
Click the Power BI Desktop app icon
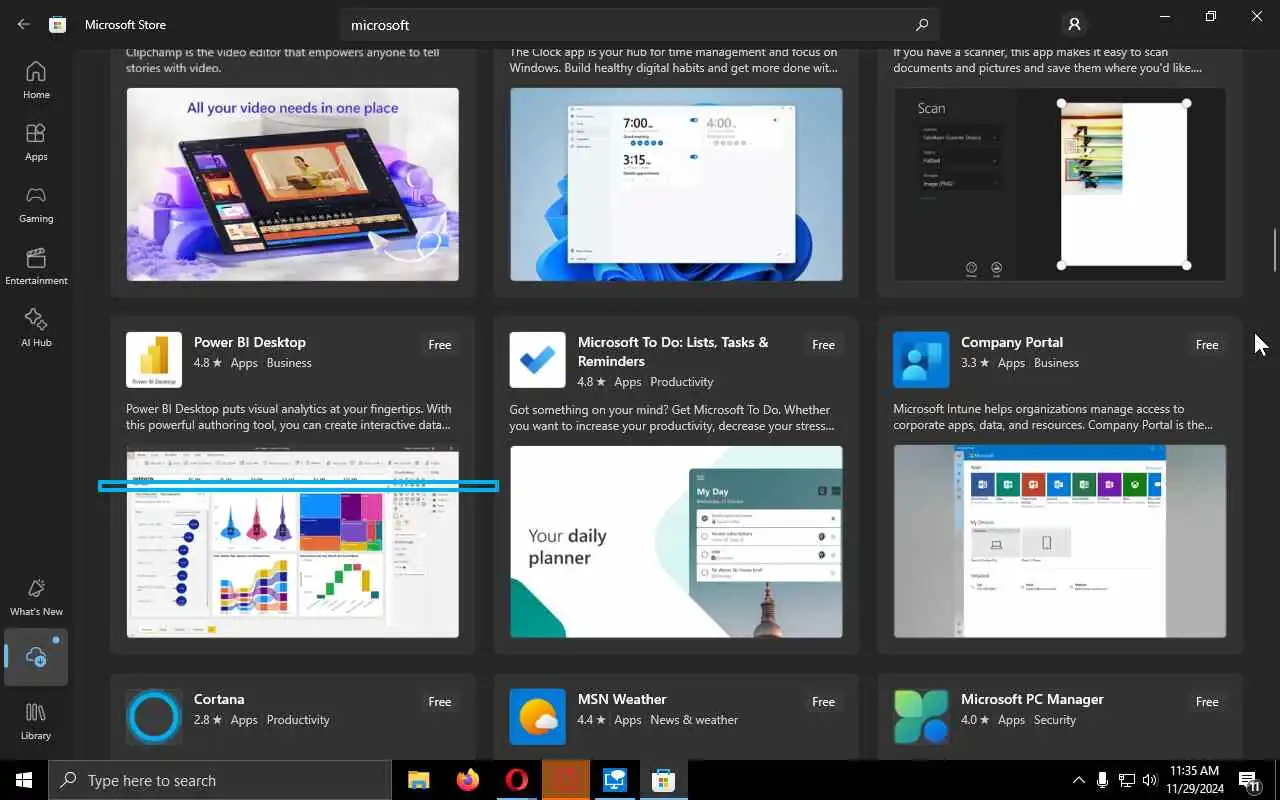coord(154,360)
